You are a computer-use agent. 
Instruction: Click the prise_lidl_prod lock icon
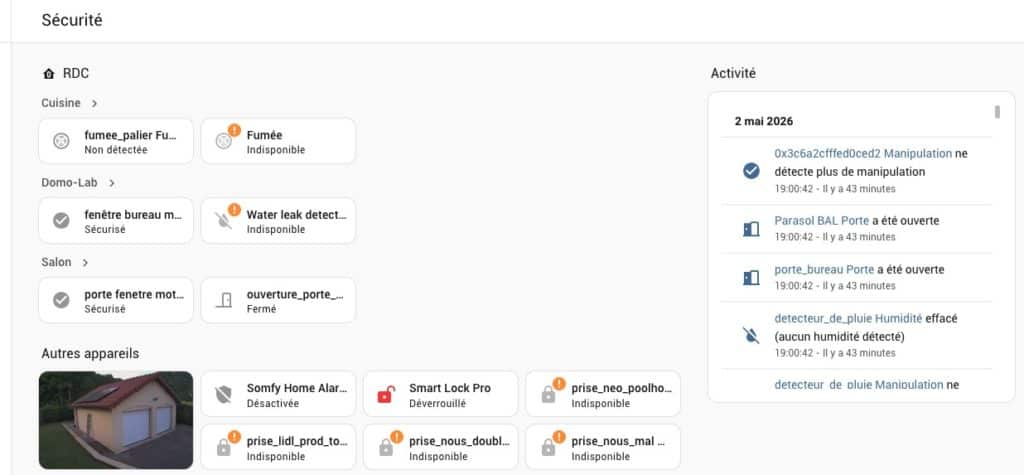223,448
